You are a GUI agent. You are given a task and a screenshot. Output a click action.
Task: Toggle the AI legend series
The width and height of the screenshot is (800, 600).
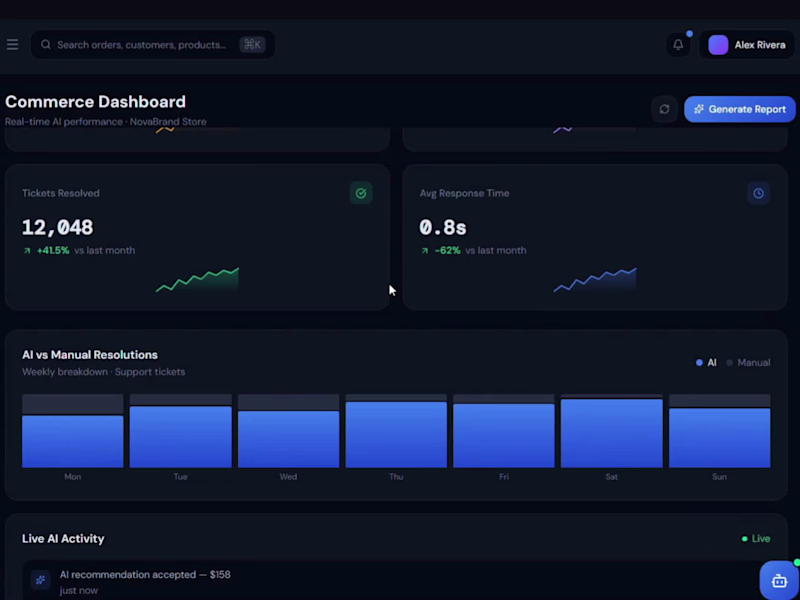coord(707,363)
